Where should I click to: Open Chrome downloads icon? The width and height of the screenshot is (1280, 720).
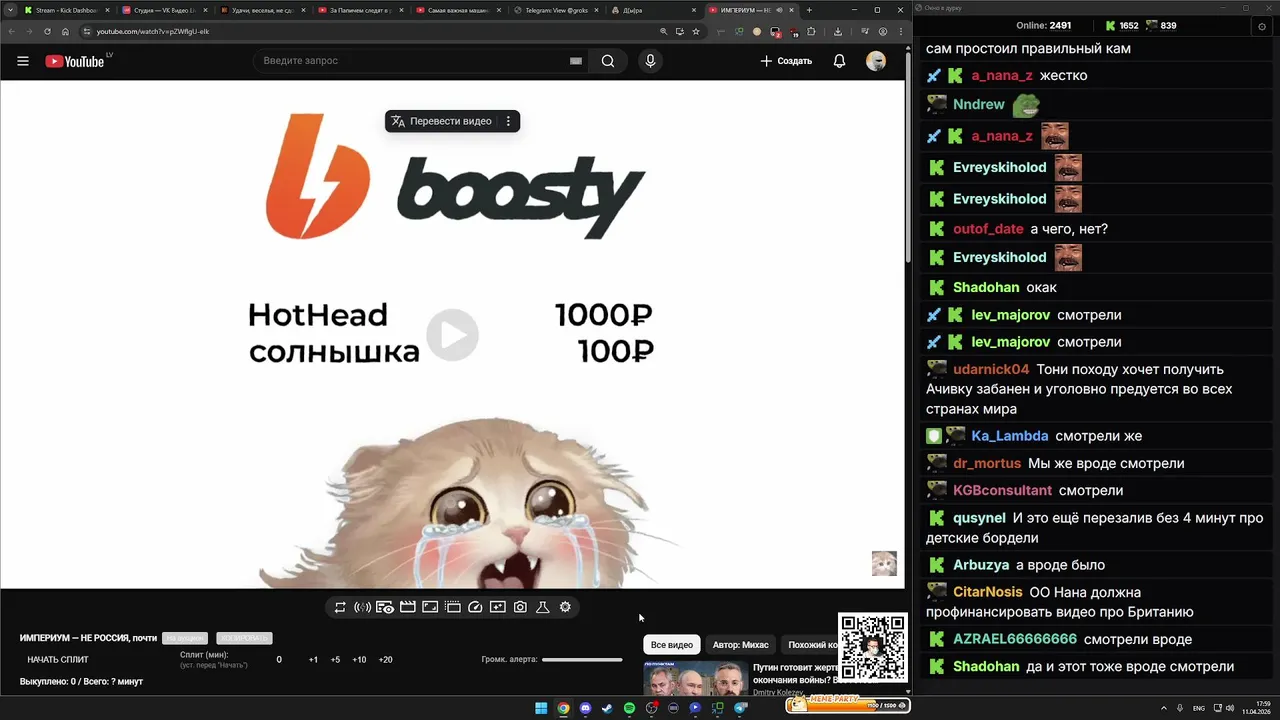pos(838,31)
